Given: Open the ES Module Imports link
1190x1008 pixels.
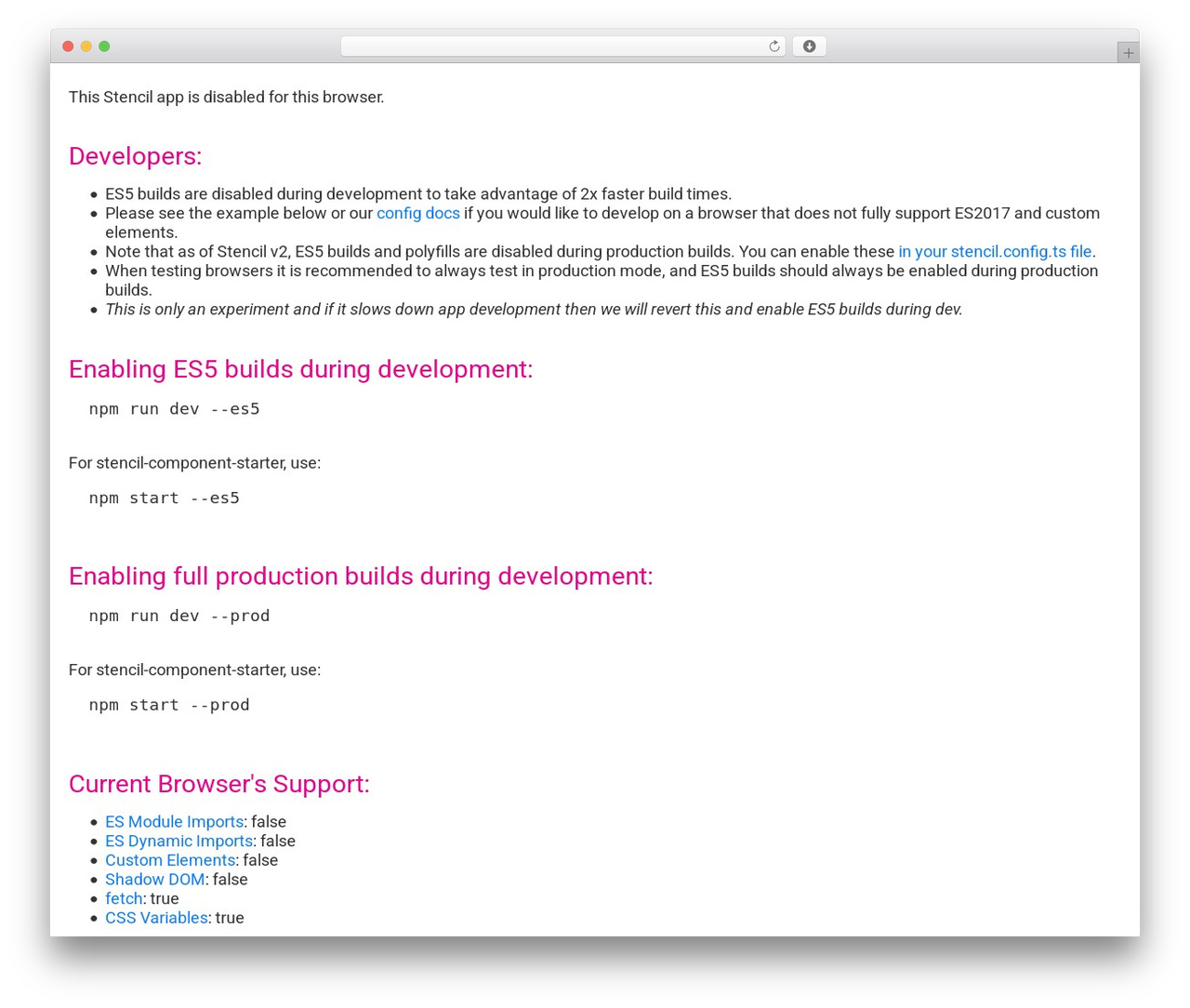Looking at the screenshot, I should point(174,822).
